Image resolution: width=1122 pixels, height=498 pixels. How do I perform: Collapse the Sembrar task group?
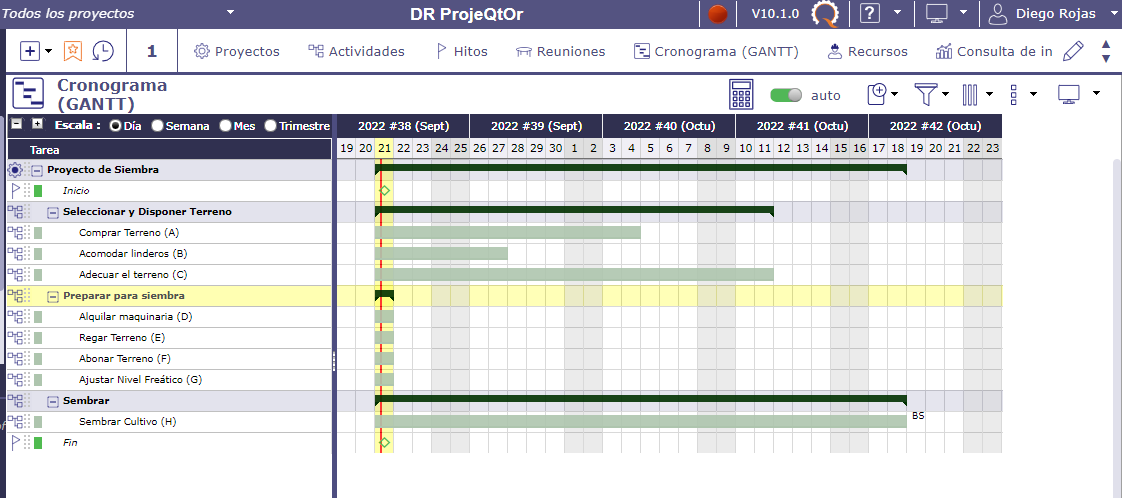(53, 401)
